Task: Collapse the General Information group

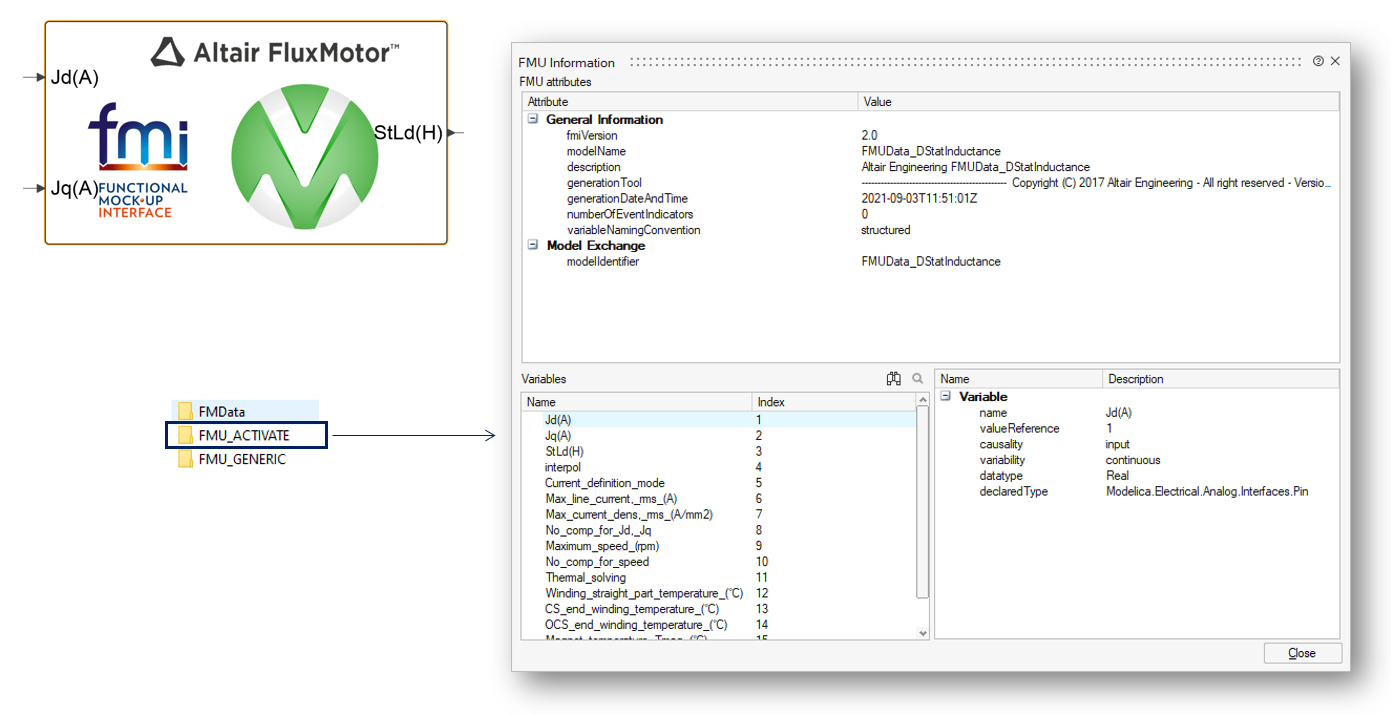Action: point(533,119)
